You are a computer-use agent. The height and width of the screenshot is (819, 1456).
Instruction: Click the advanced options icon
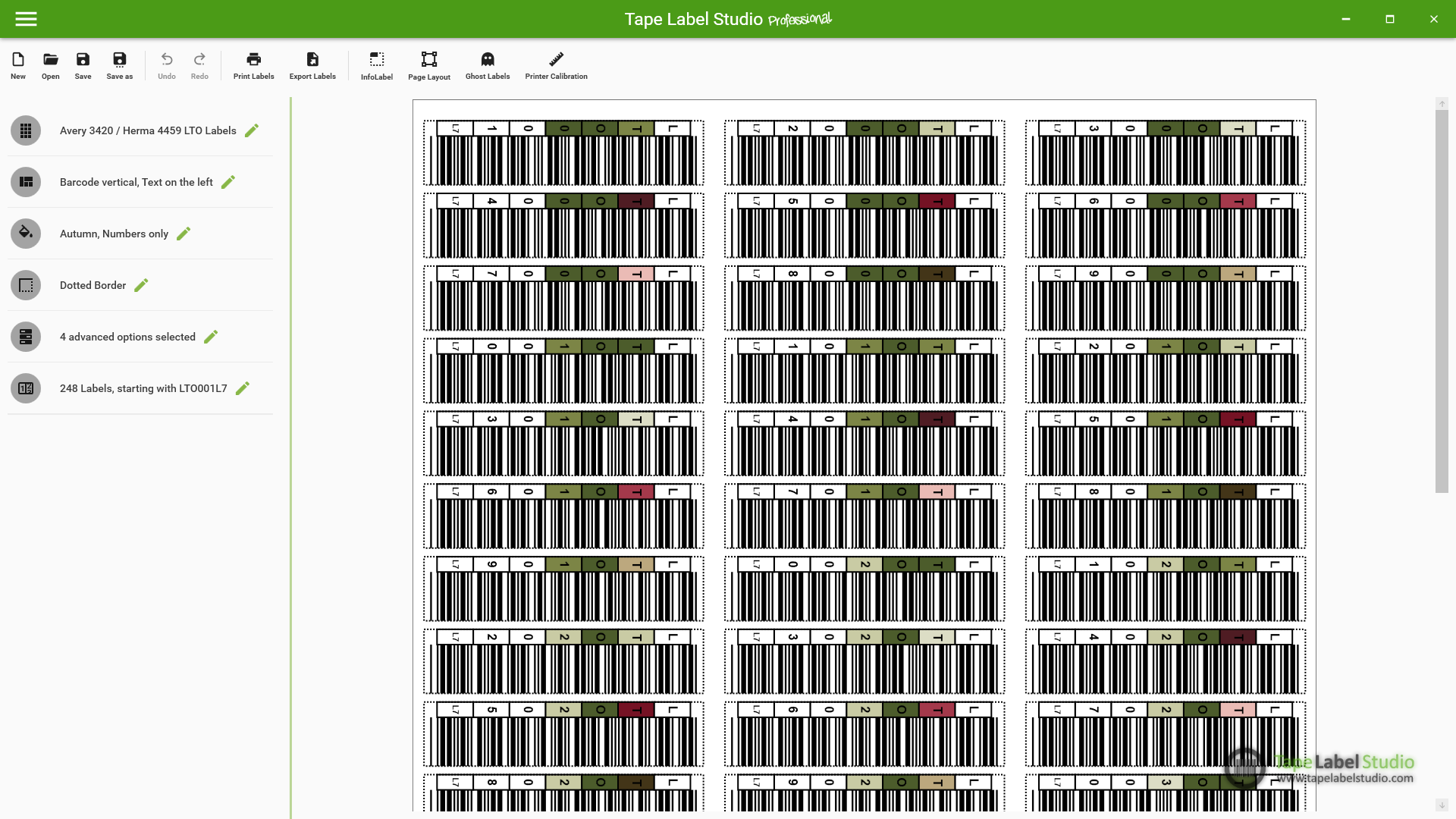[26, 337]
